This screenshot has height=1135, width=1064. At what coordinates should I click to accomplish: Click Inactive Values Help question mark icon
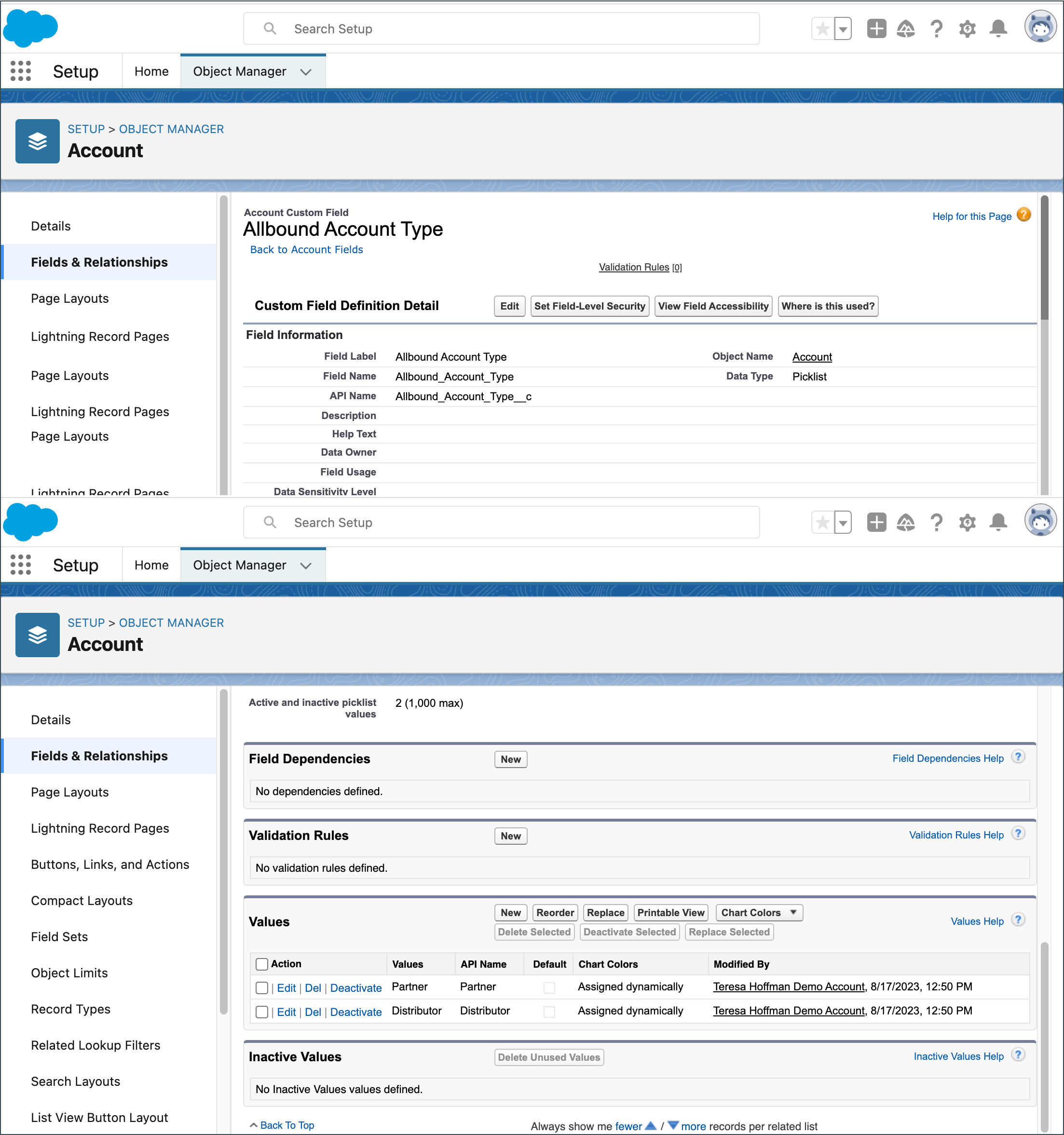point(1018,1055)
